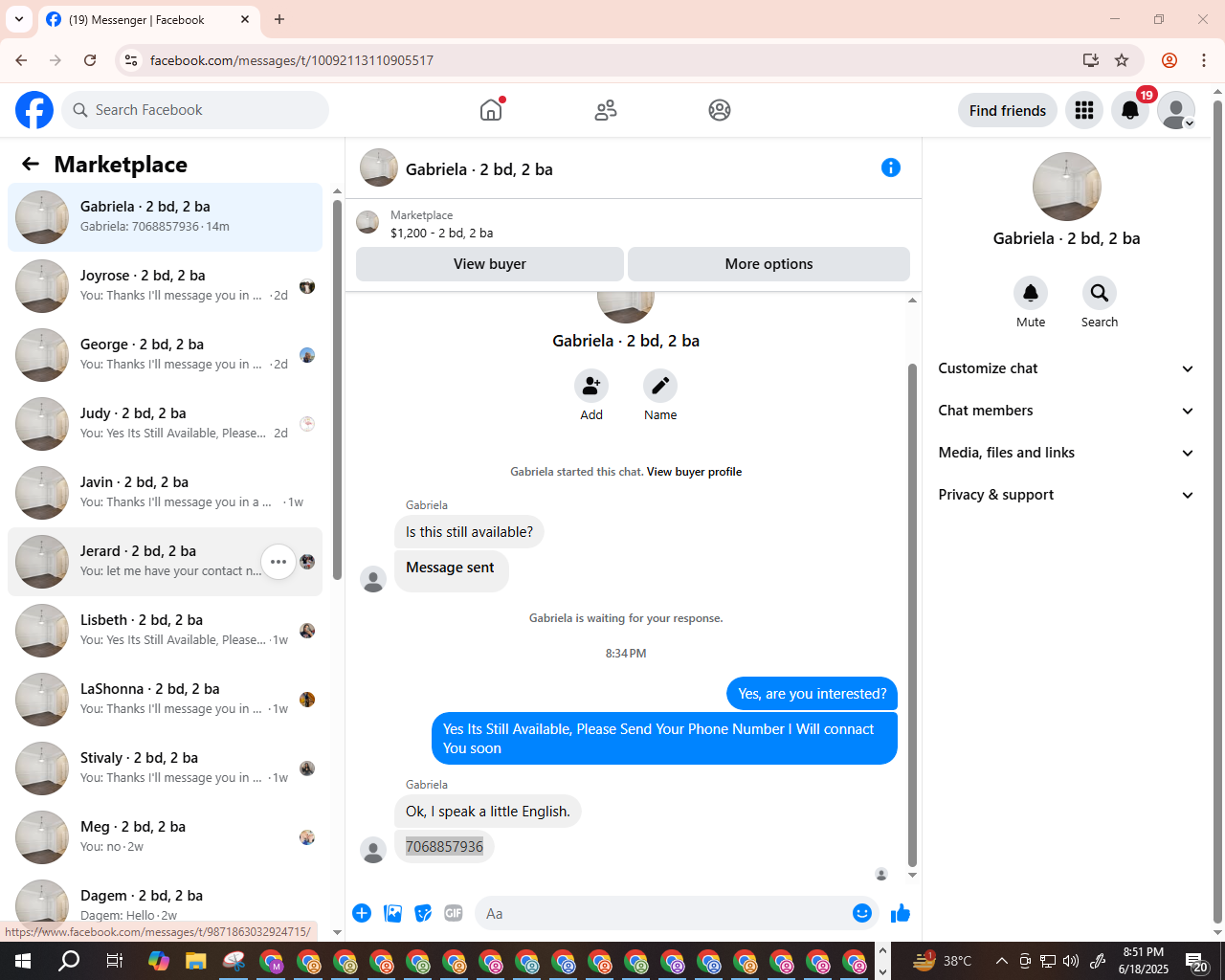Open File Explorer from taskbar
The height and width of the screenshot is (980, 1225).
tap(196, 961)
